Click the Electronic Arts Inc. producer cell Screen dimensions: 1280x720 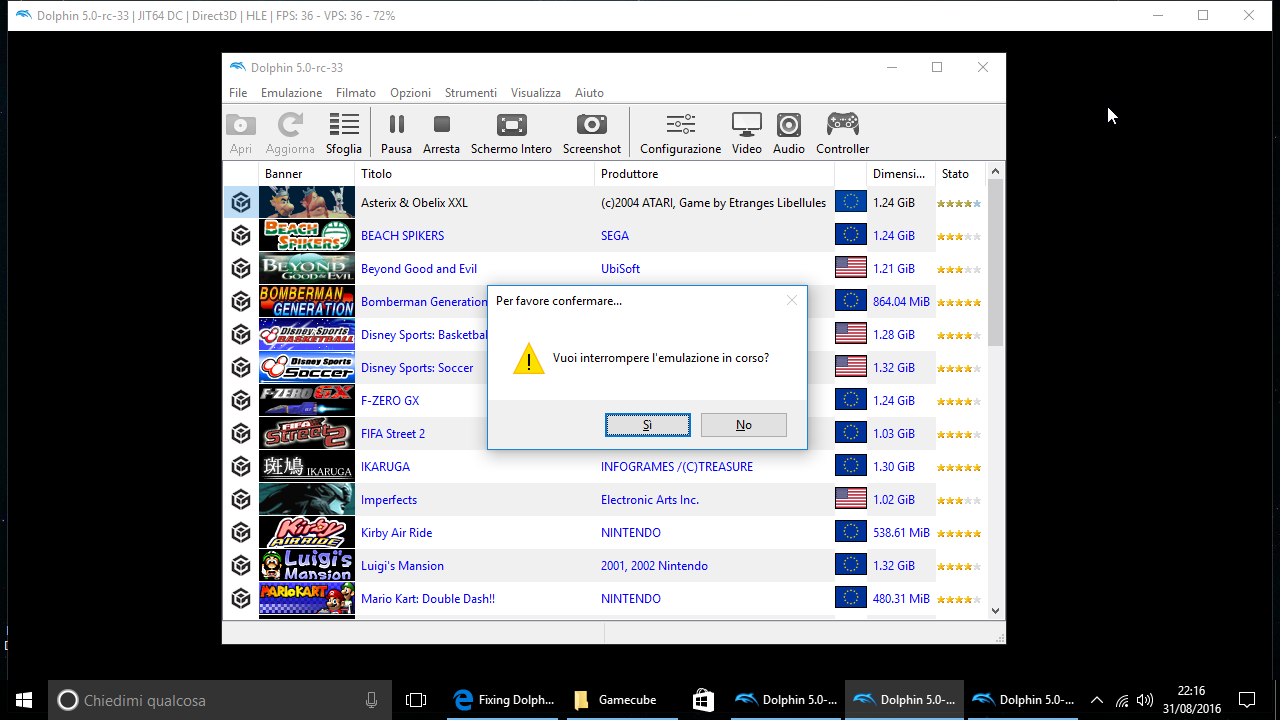point(650,500)
